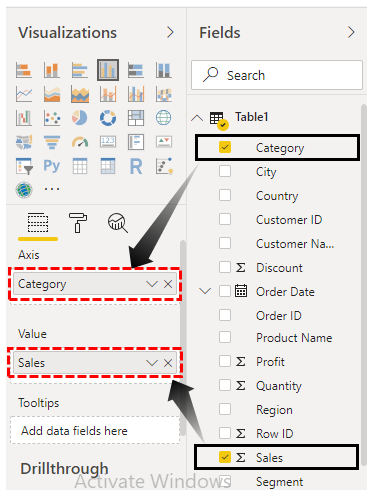Image resolution: width=372 pixels, height=495 pixels.
Task: Select Line and stacked column chart visual
Action: point(108,94)
